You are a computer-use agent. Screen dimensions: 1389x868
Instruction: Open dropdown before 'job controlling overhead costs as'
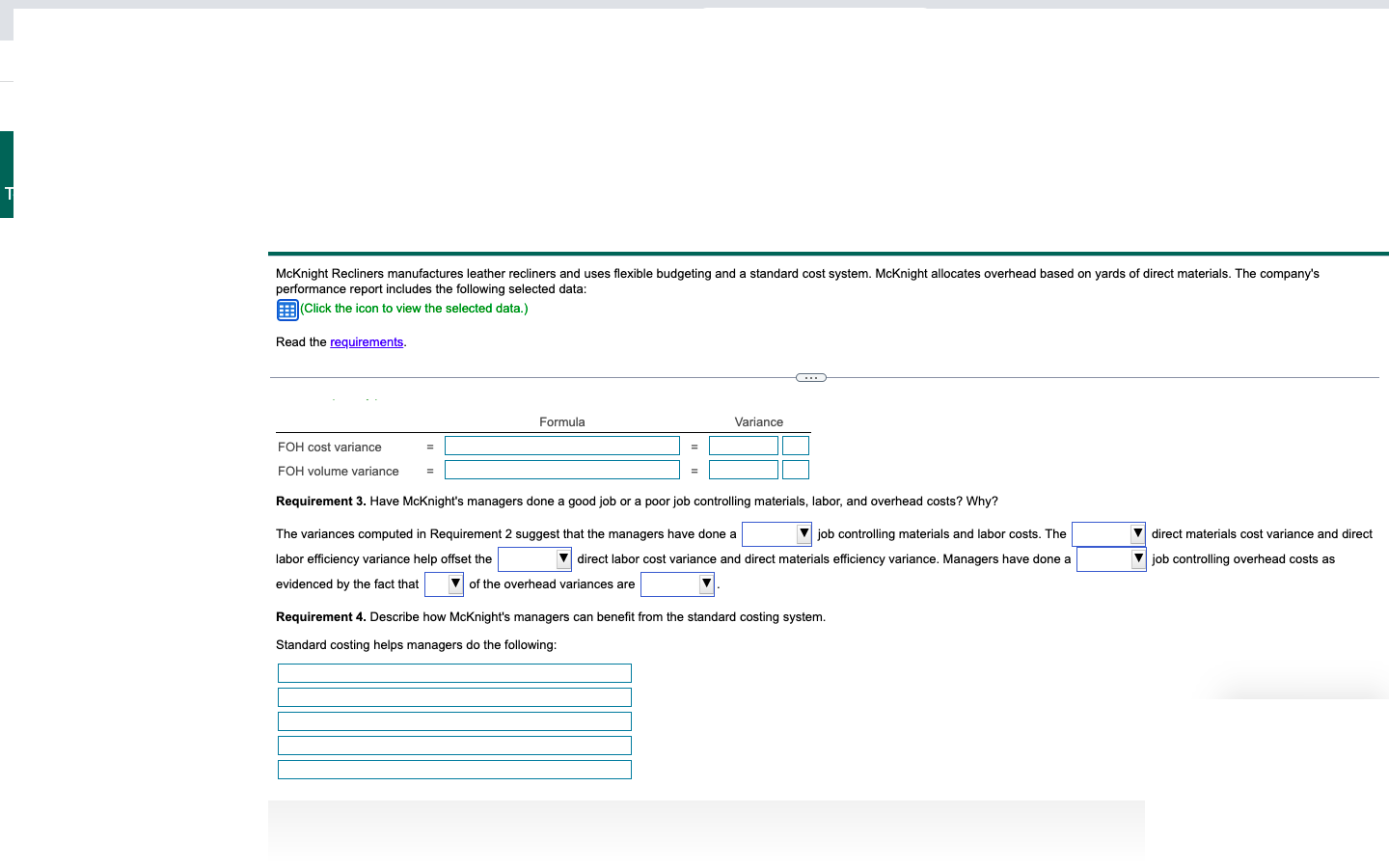coord(1111,558)
